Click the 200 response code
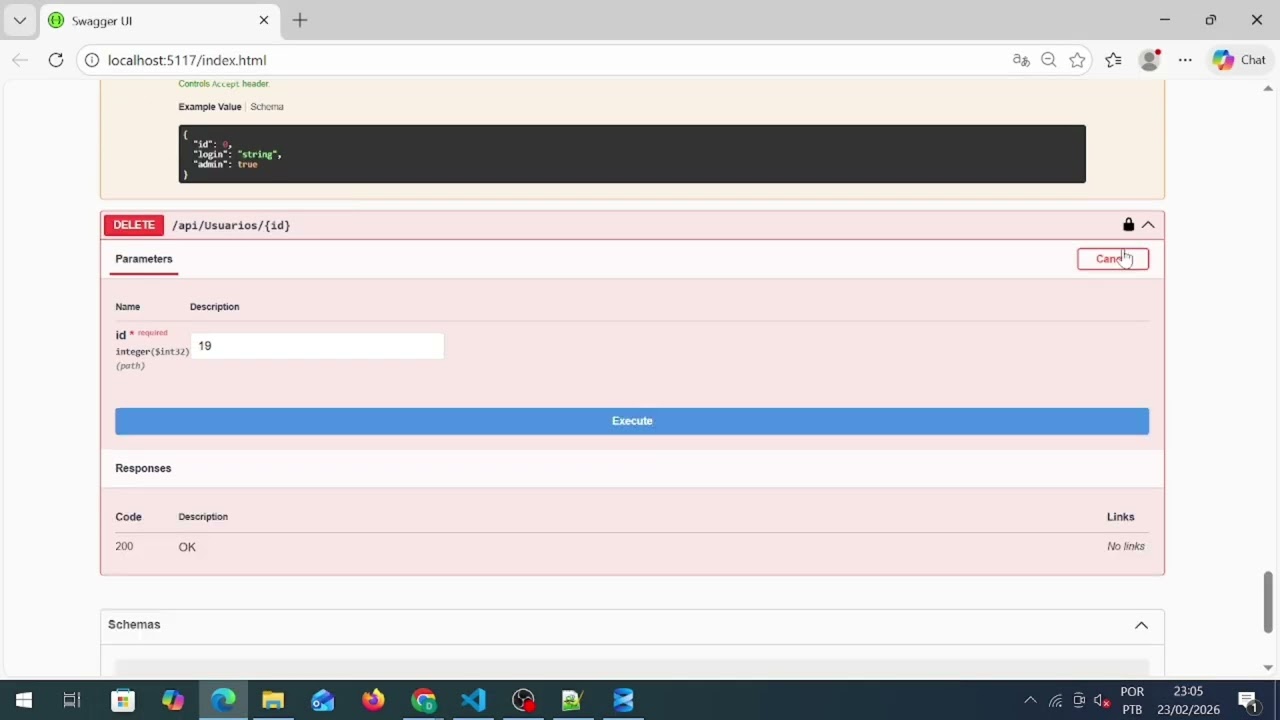This screenshot has height=720, width=1280. point(124,546)
